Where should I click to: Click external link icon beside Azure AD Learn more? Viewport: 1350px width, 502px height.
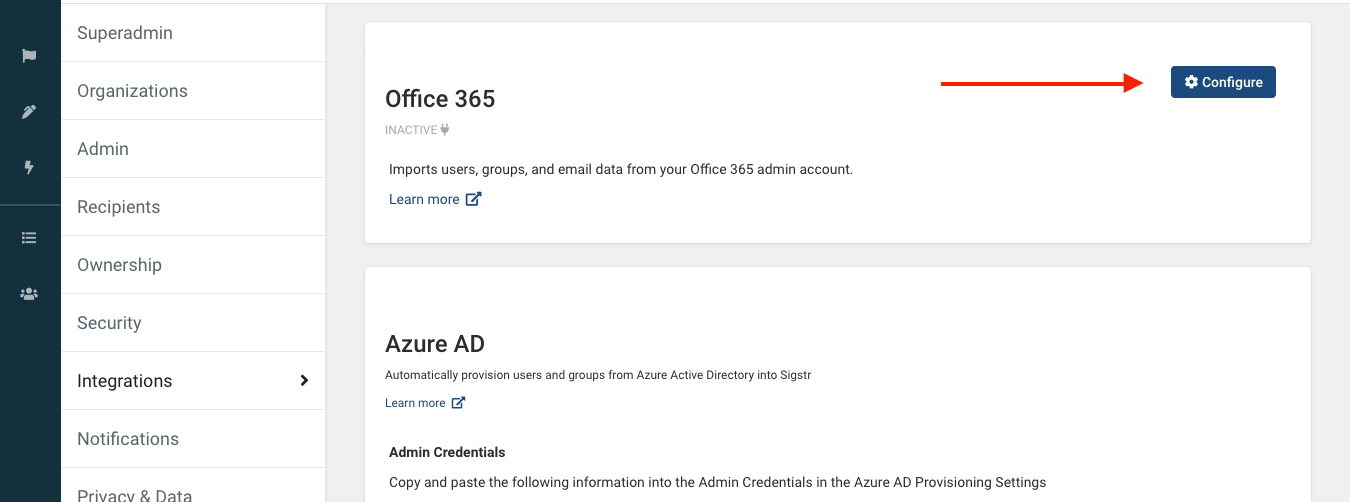(x=458, y=403)
